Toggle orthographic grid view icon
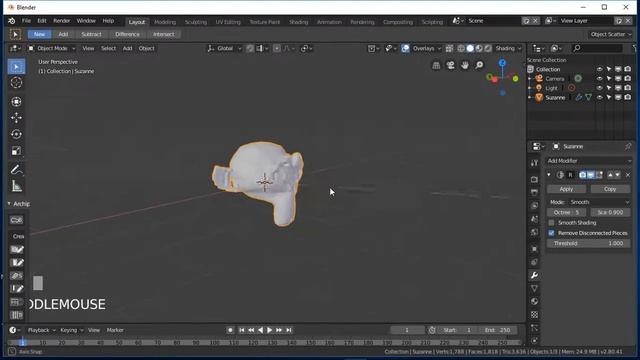This screenshot has width=640, height=360. click(436, 65)
